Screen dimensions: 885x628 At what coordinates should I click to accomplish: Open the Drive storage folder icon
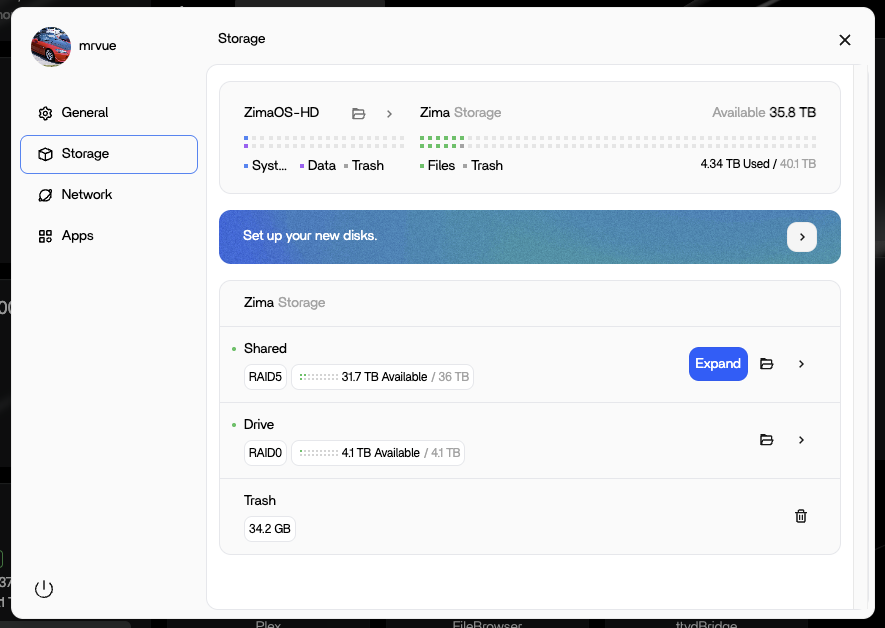[x=767, y=440]
